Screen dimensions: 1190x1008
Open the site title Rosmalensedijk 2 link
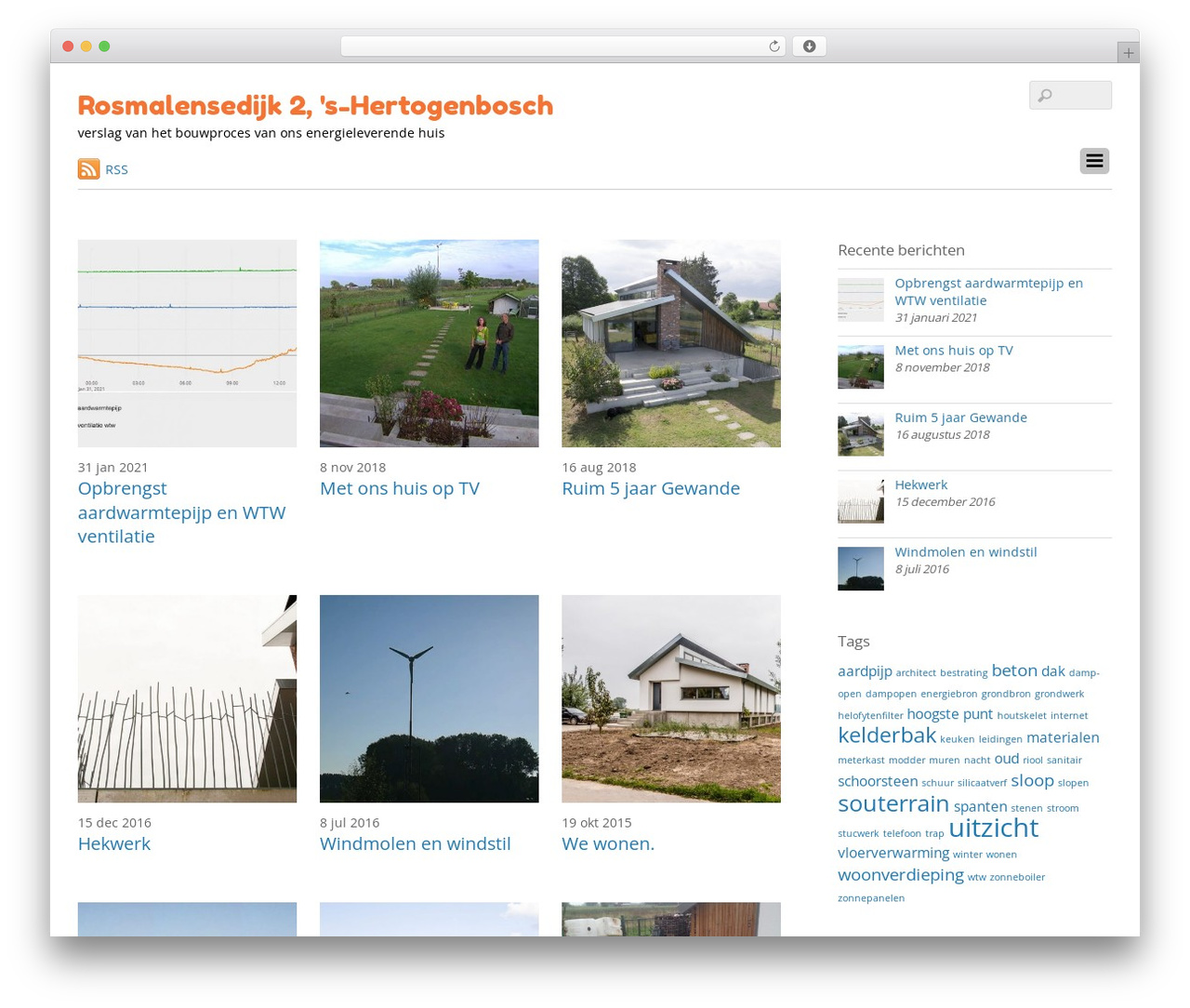[x=315, y=105]
